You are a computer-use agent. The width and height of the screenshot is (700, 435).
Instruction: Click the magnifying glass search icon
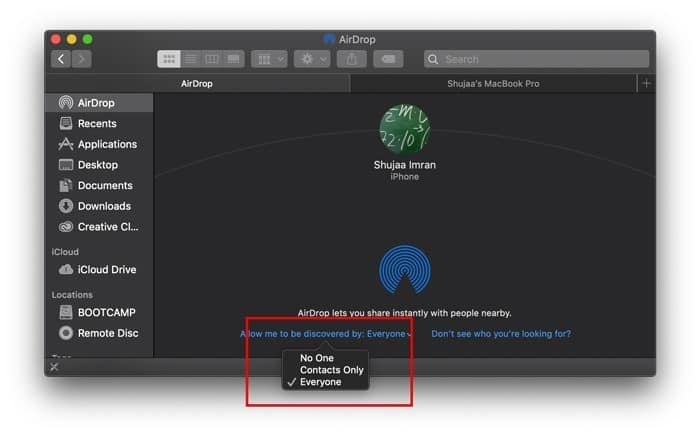click(x=433, y=59)
